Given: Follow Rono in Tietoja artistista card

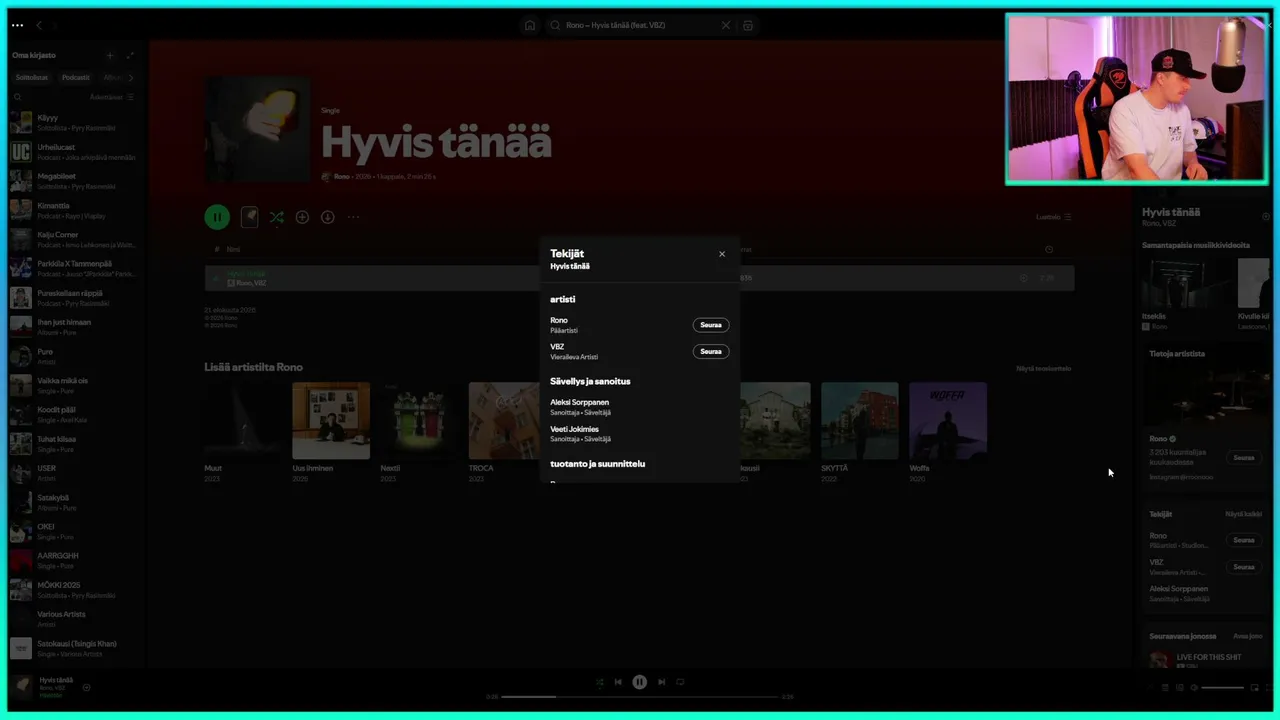Looking at the screenshot, I should tap(1243, 457).
